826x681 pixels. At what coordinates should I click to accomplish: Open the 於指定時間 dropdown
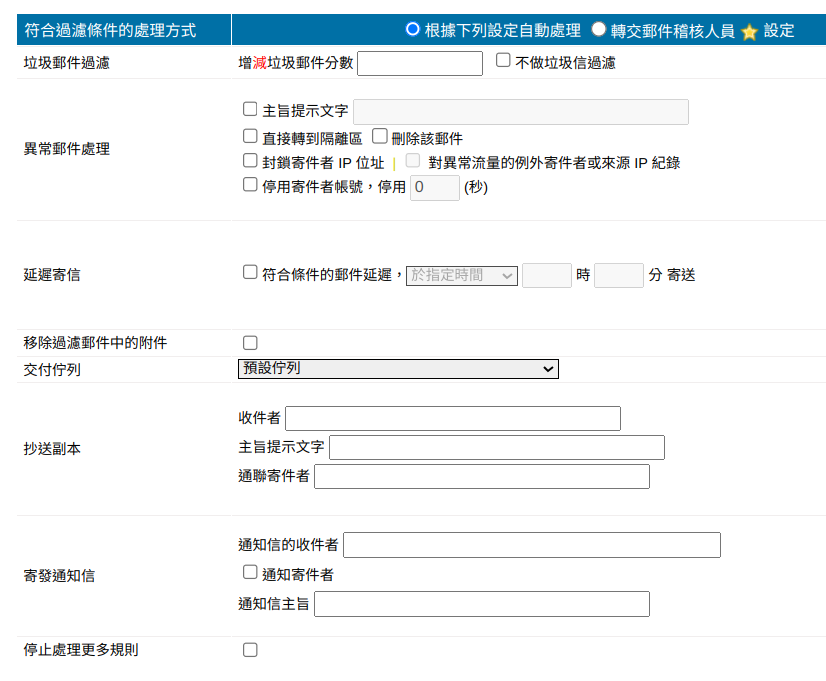coord(461,275)
